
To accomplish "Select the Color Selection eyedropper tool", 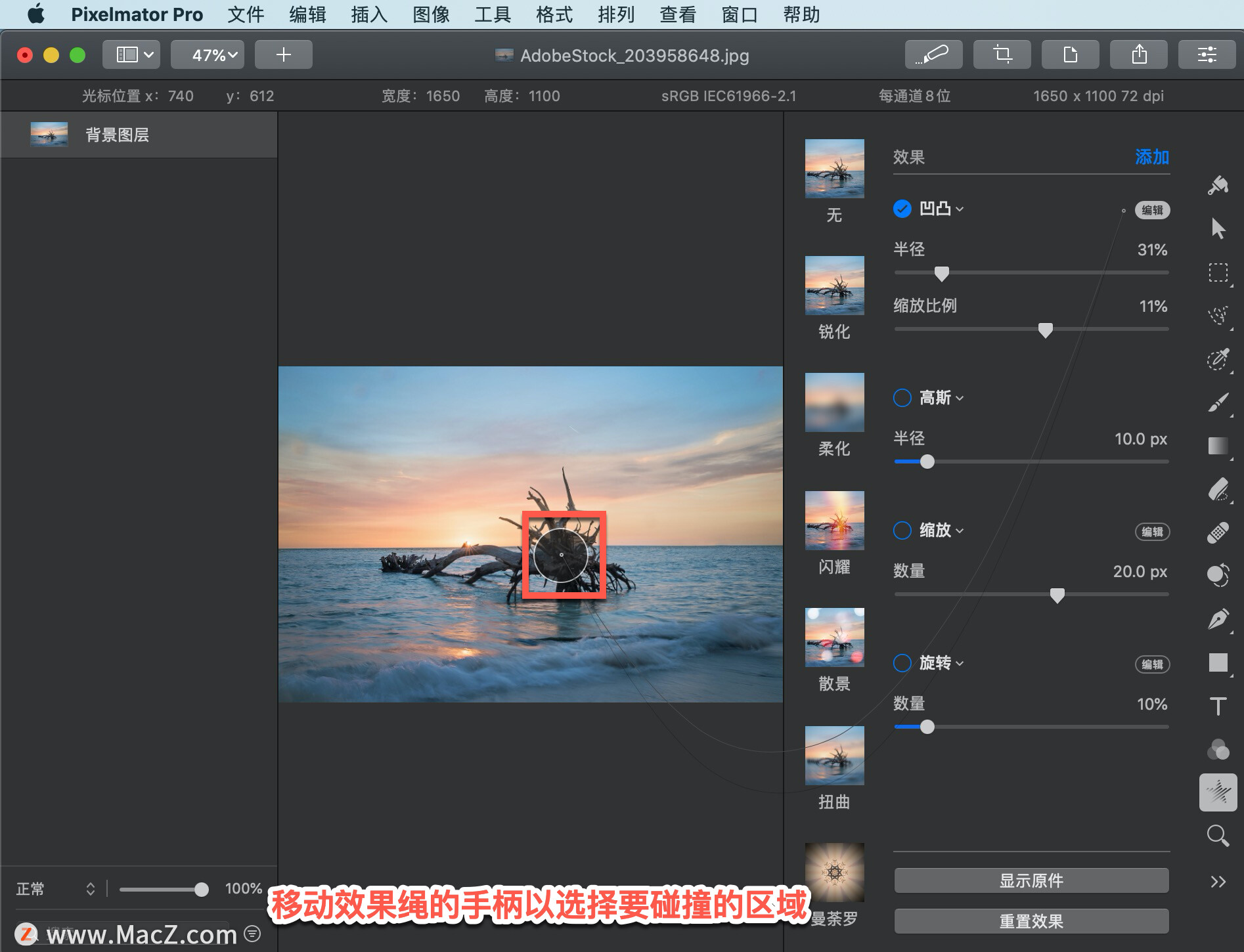I will point(1218,359).
